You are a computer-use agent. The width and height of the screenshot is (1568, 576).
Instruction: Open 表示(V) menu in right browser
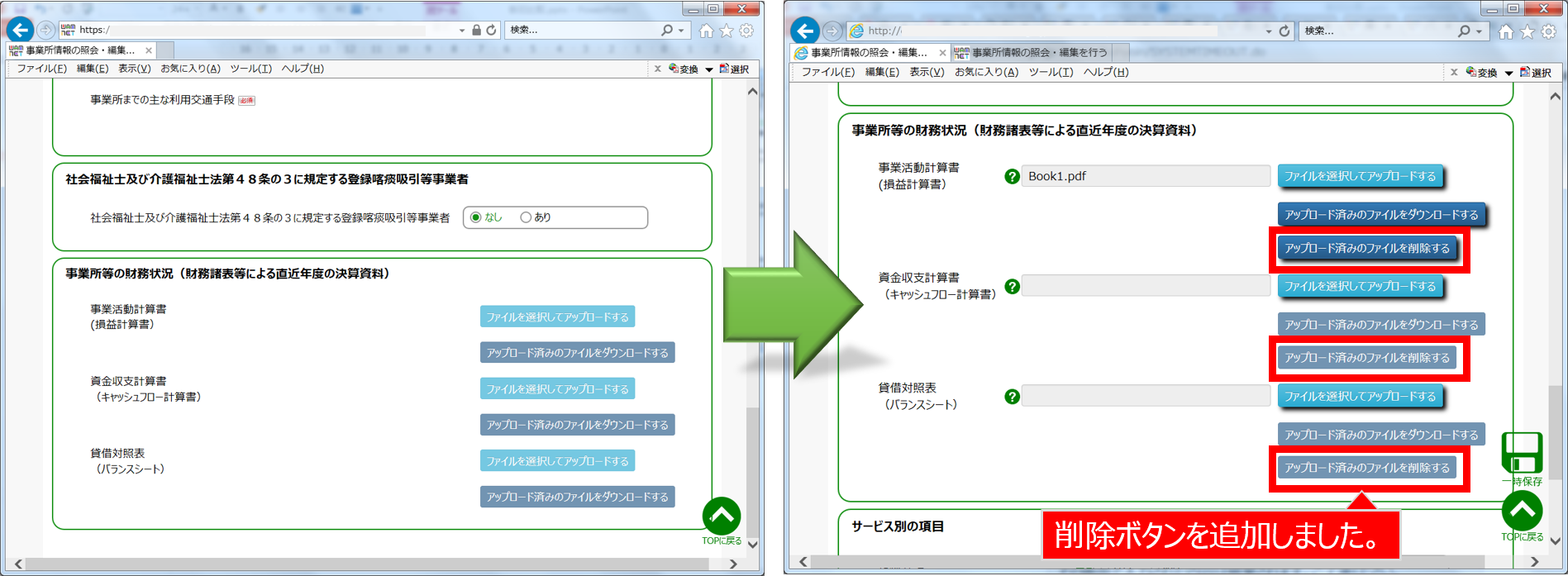click(x=927, y=72)
